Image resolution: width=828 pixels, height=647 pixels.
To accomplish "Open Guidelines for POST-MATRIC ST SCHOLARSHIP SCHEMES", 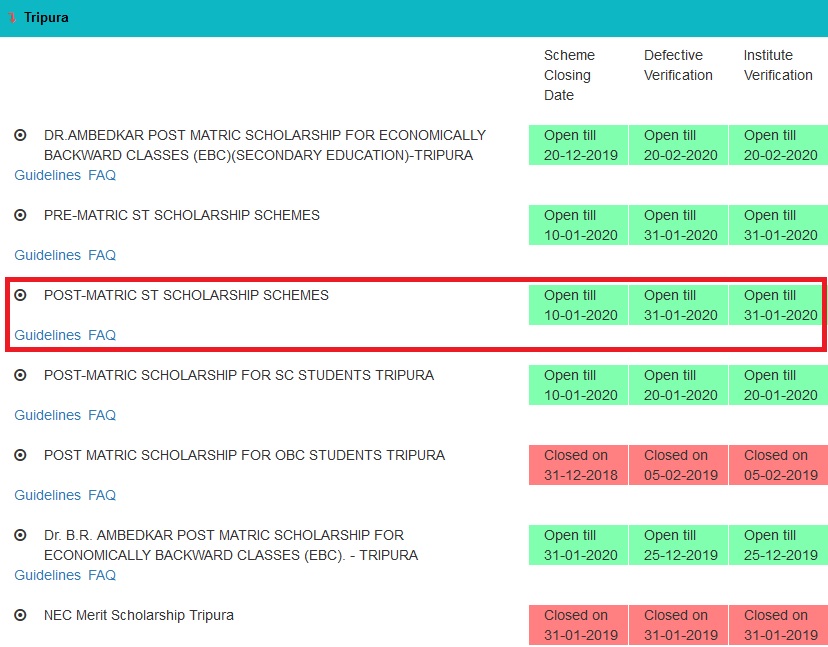I will (x=48, y=335).
